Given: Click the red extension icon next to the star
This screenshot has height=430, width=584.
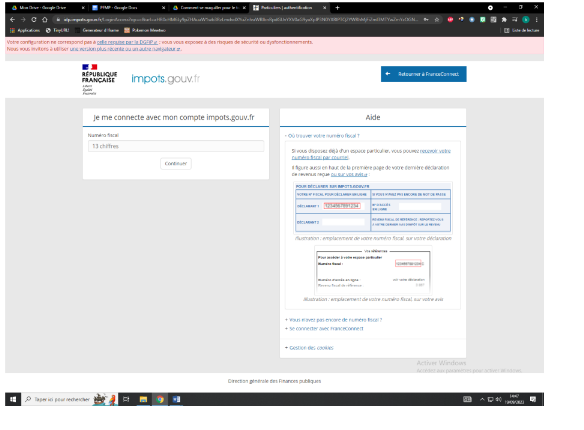Looking at the screenshot, I should click(450, 20).
